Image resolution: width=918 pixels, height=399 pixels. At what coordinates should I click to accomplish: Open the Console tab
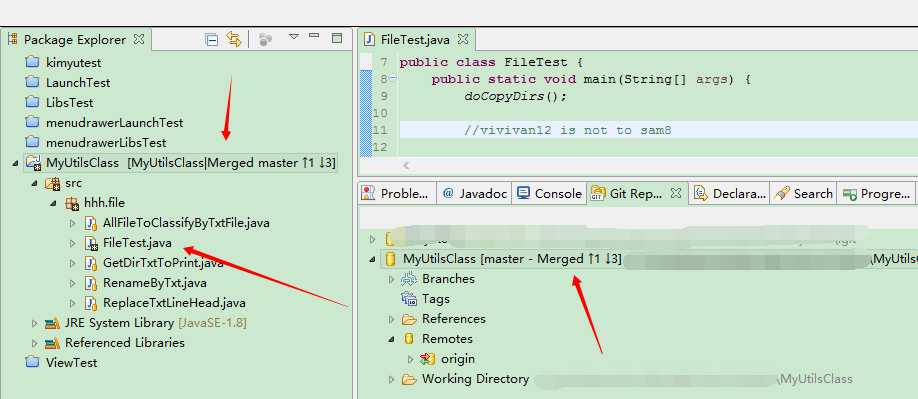tap(550, 193)
